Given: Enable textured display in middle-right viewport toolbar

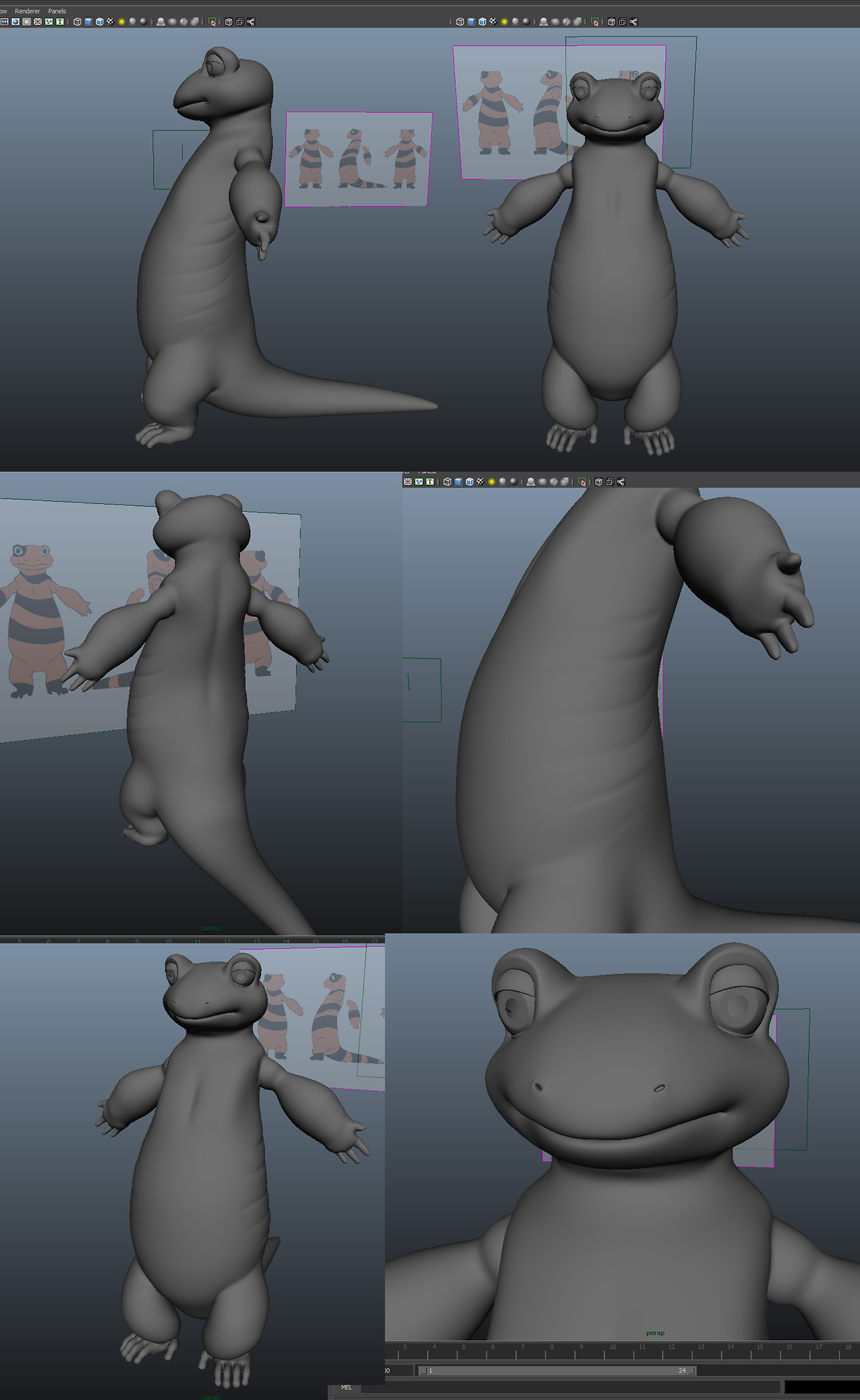Looking at the screenshot, I should [x=480, y=481].
